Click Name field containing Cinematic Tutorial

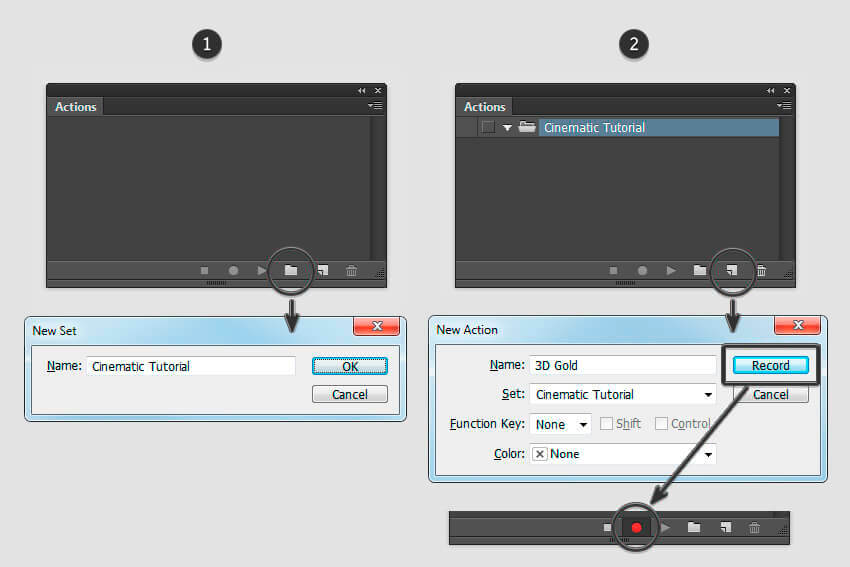click(191, 366)
